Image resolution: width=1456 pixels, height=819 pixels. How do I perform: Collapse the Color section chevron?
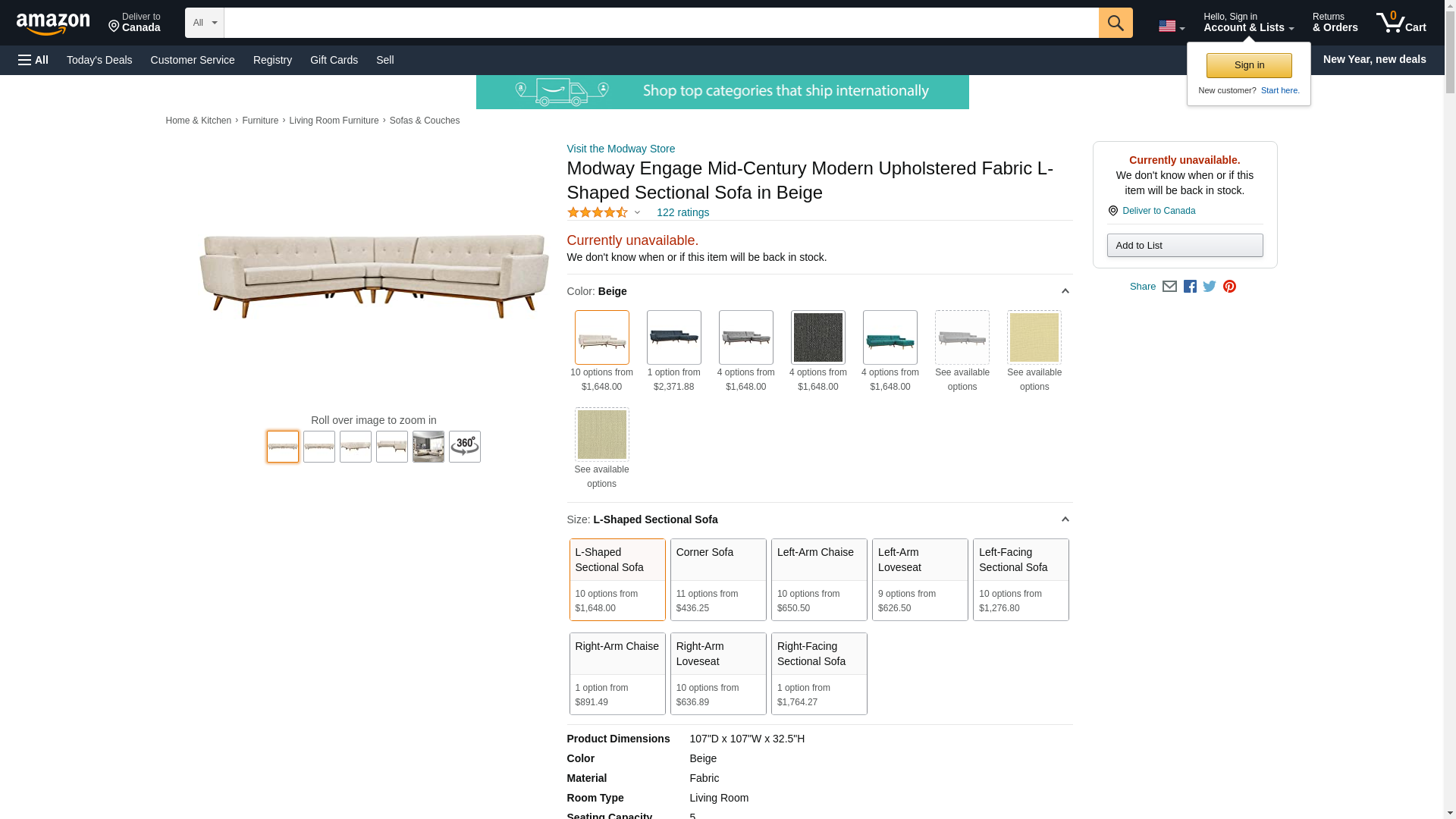(1065, 291)
